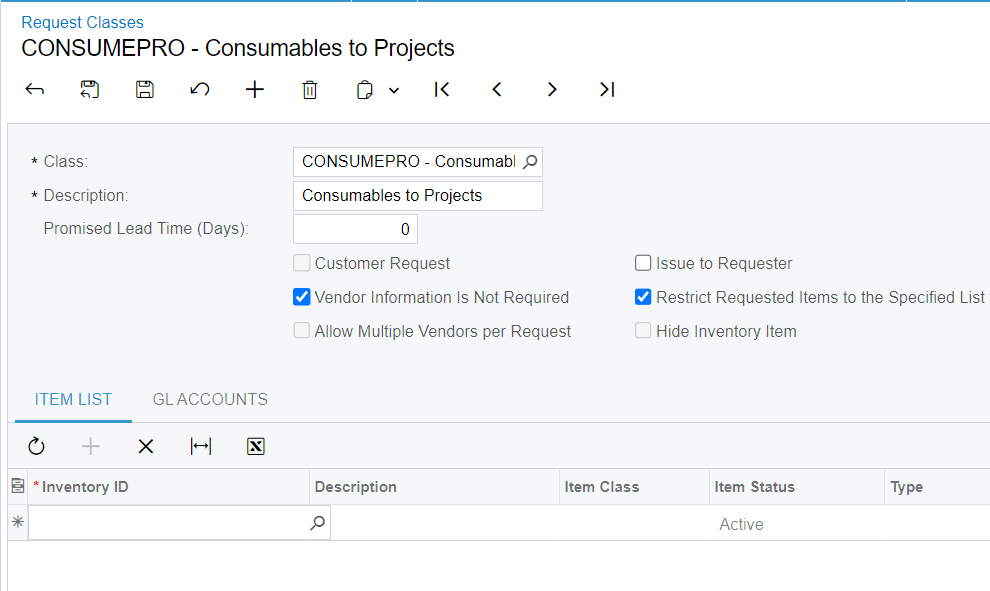Click the back arrow toolbar icon

click(x=35, y=90)
